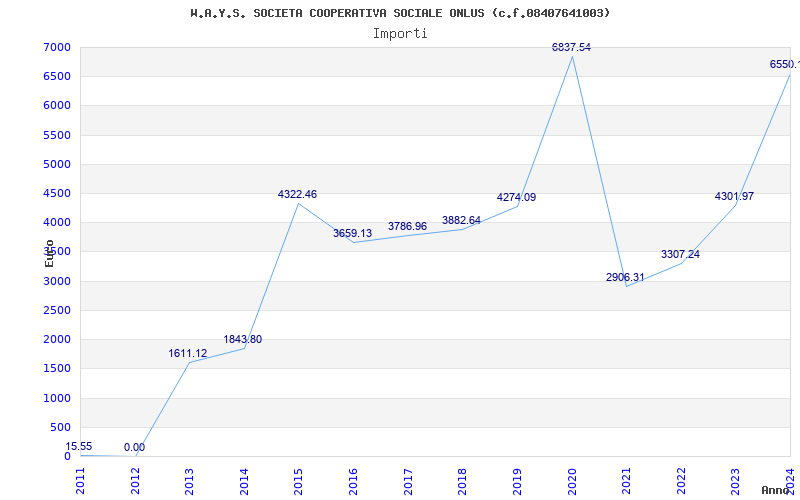Click the 7000 y-axis value
The height and width of the screenshot is (500, 800).
pyautogui.click(x=57, y=47)
